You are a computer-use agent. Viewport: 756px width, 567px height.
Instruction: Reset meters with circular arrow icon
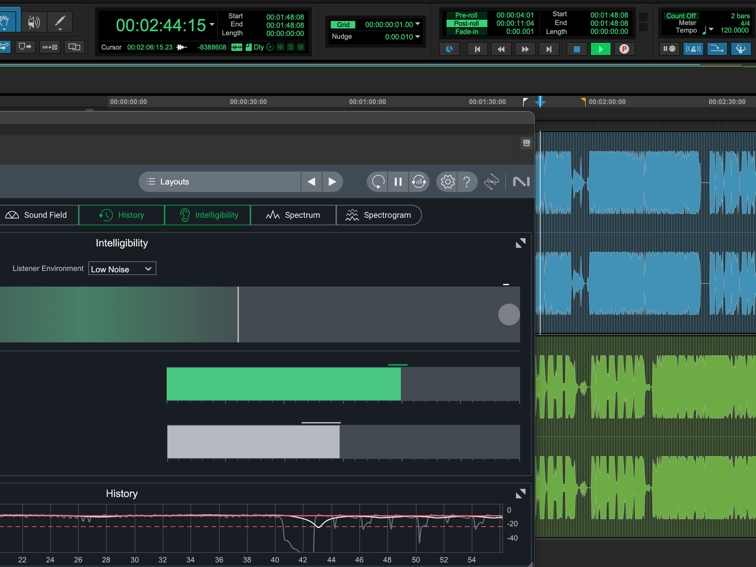tap(378, 182)
